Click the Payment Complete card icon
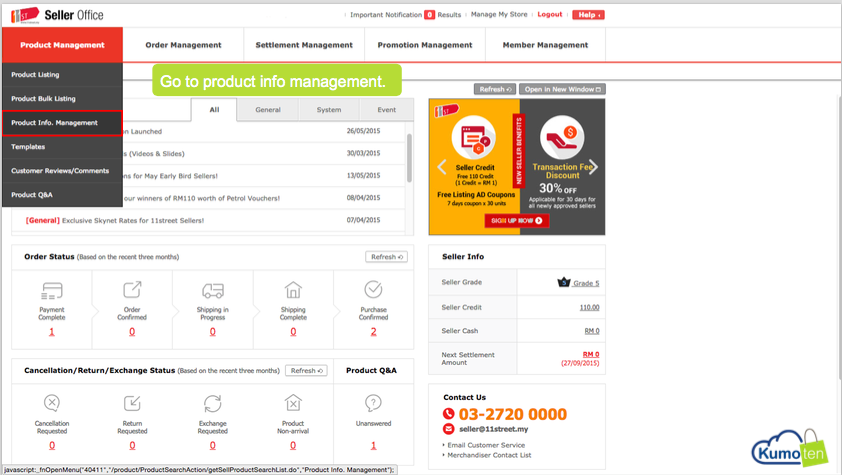 [52, 290]
